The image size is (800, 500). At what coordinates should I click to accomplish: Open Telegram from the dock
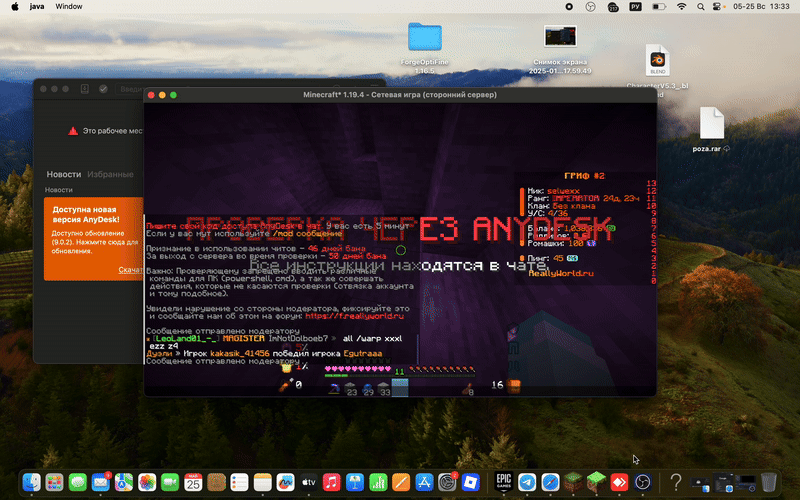(527, 482)
